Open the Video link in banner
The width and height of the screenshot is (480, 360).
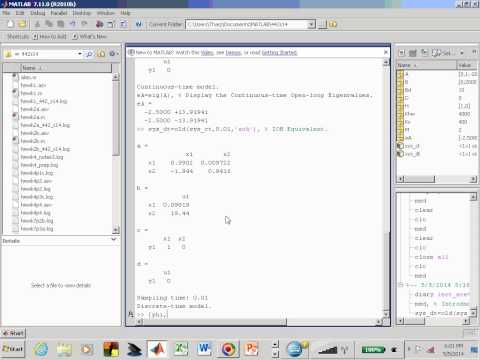click(x=207, y=53)
